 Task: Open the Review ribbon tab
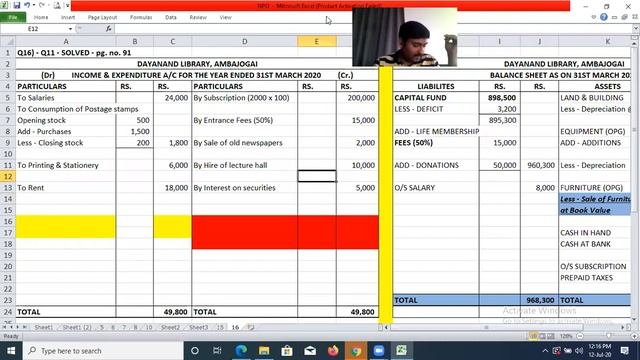click(198, 18)
